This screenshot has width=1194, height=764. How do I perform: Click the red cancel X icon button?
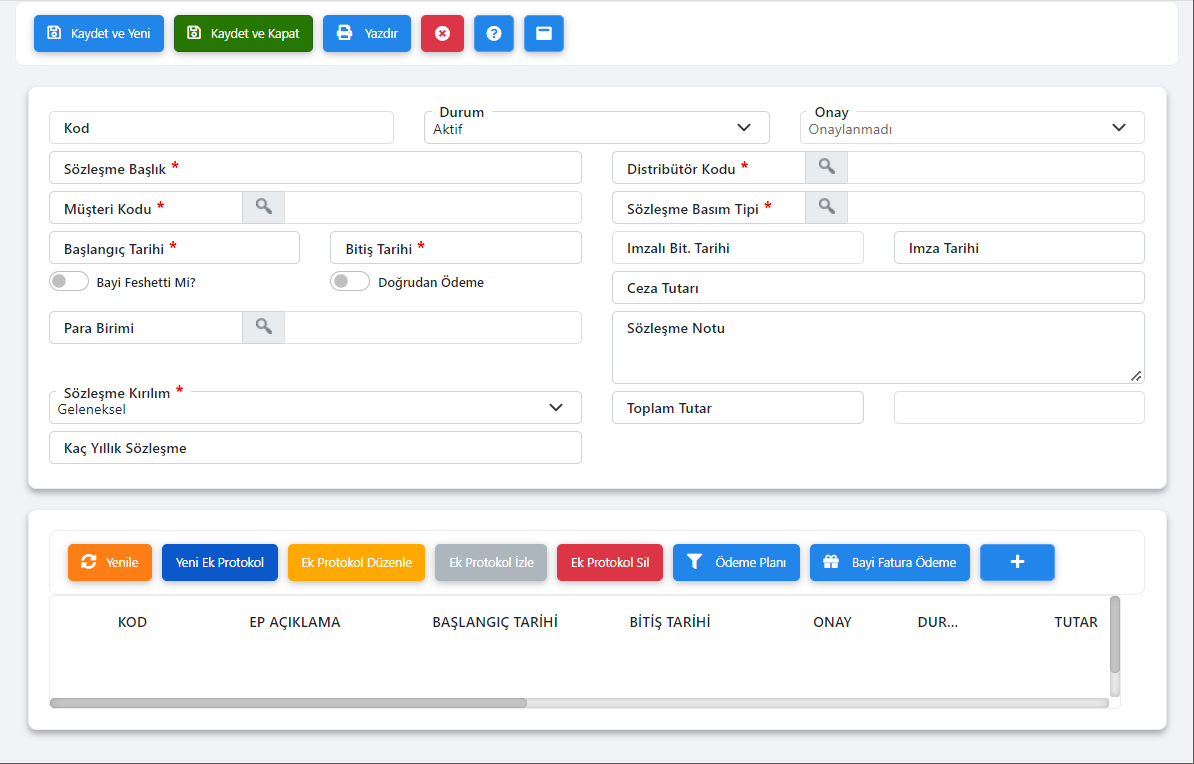442,33
